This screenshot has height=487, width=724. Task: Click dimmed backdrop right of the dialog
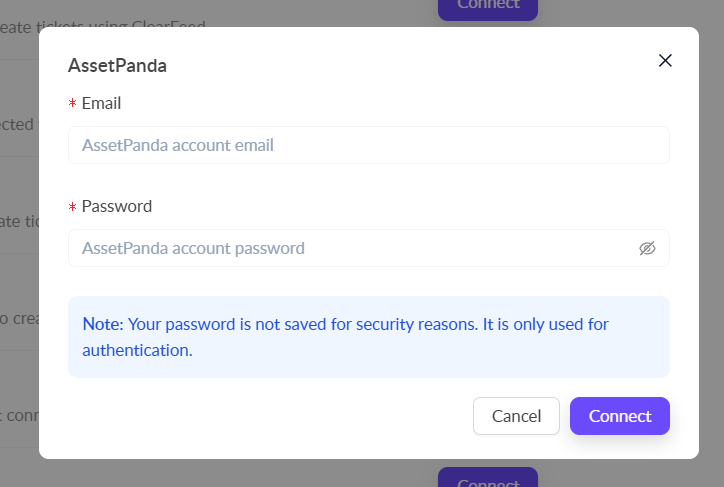(711, 250)
